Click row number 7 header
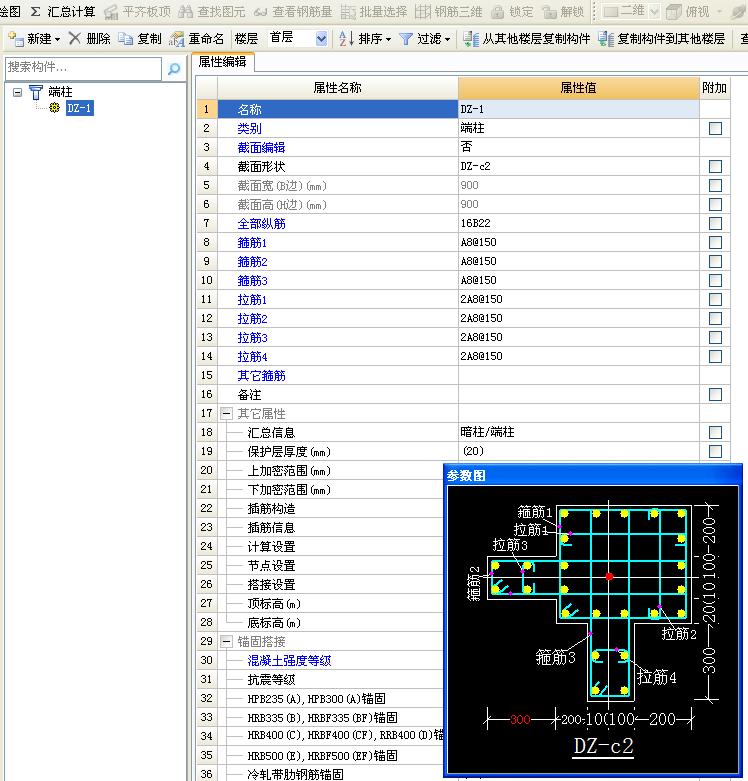The image size is (748, 781). 207,223
